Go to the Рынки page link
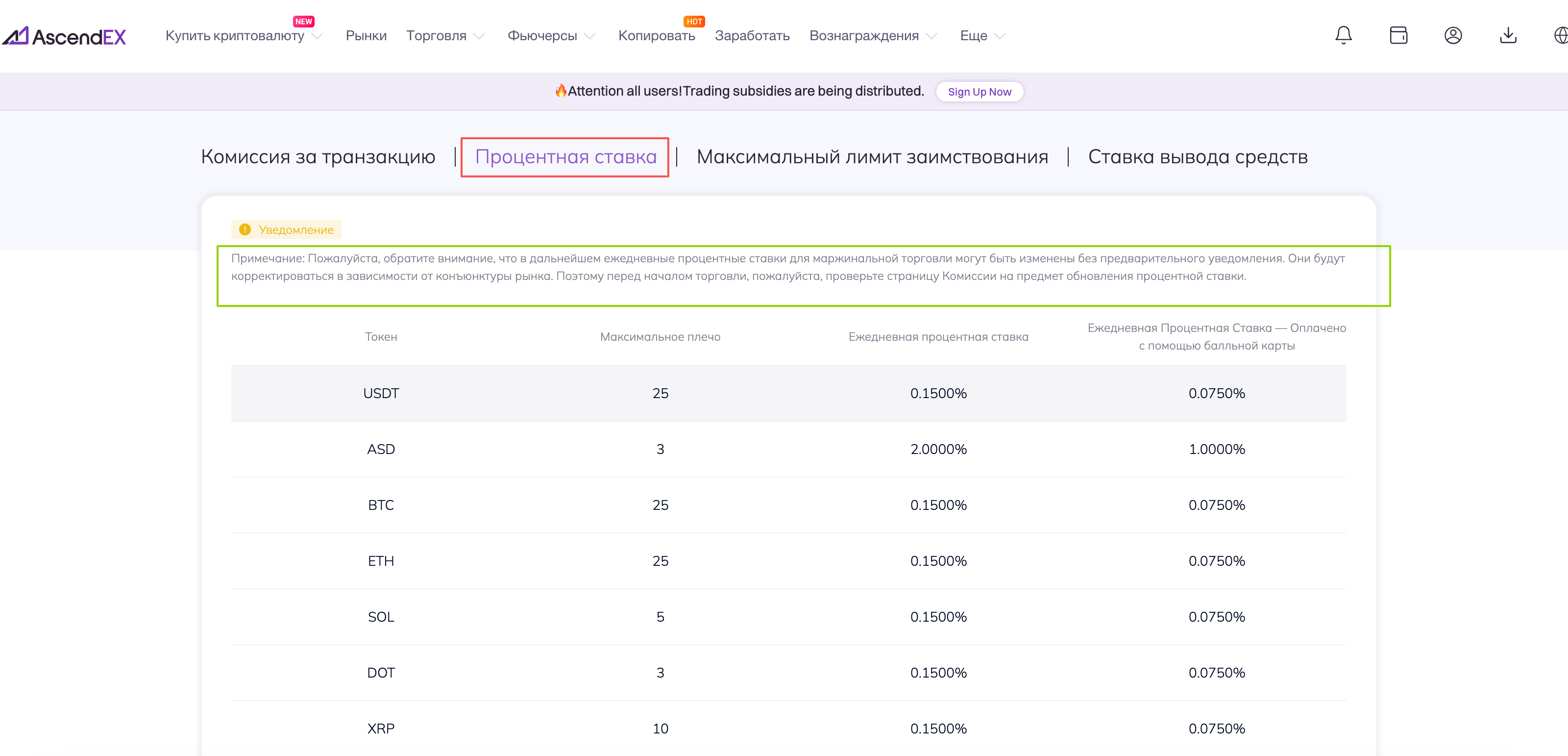This screenshot has width=1568, height=756. 366,36
